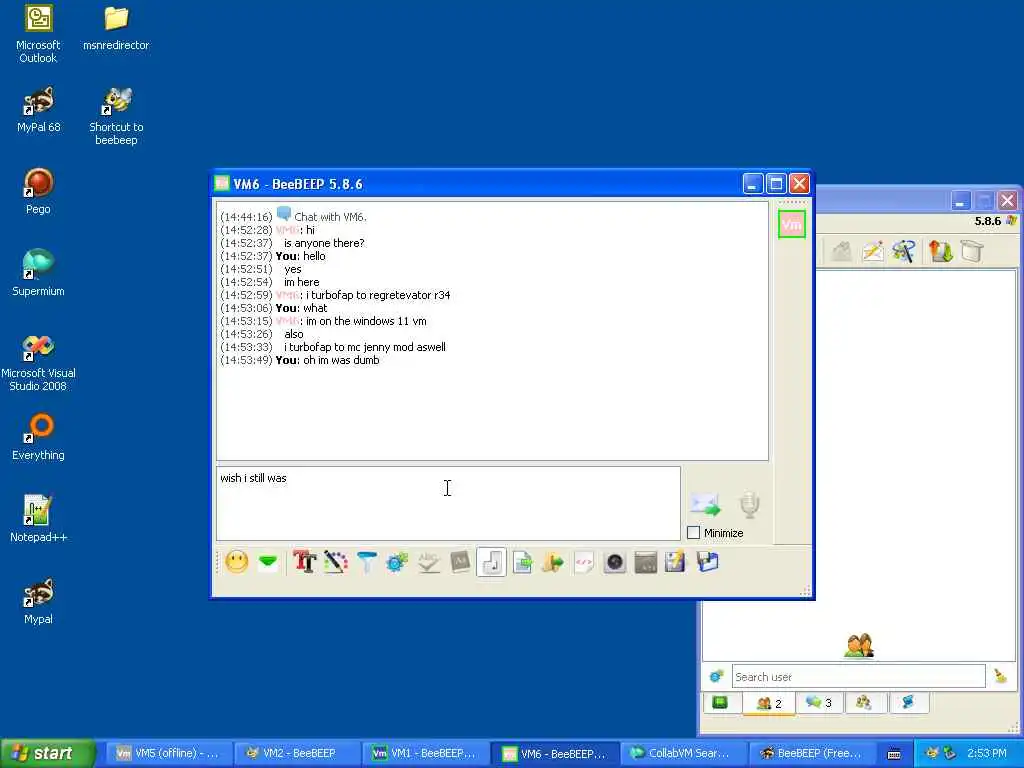The height and width of the screenshot is (768, 1024).
Task: Select the users tab showing 2
Action: (769, 703)
